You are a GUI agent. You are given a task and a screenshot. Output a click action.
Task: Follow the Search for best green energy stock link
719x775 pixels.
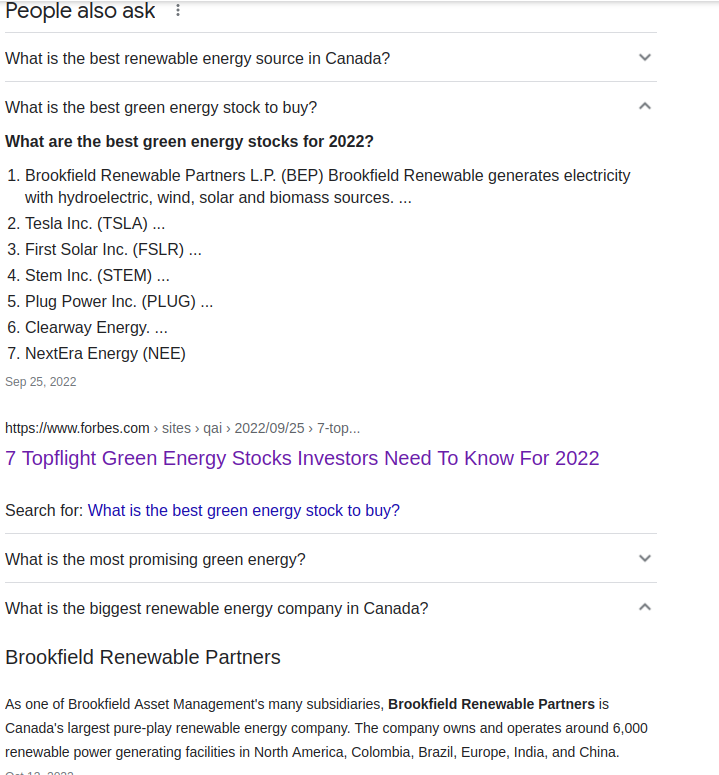click(243, 510)
